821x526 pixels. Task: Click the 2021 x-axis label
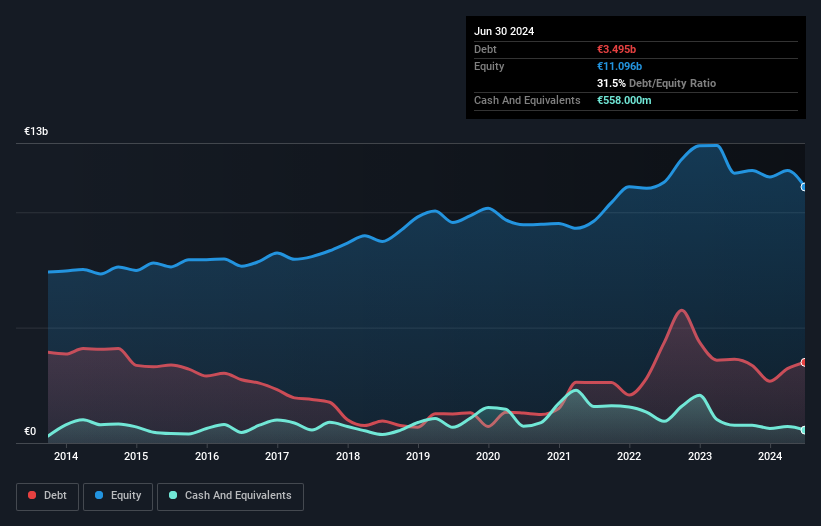(x=559, y=456)
